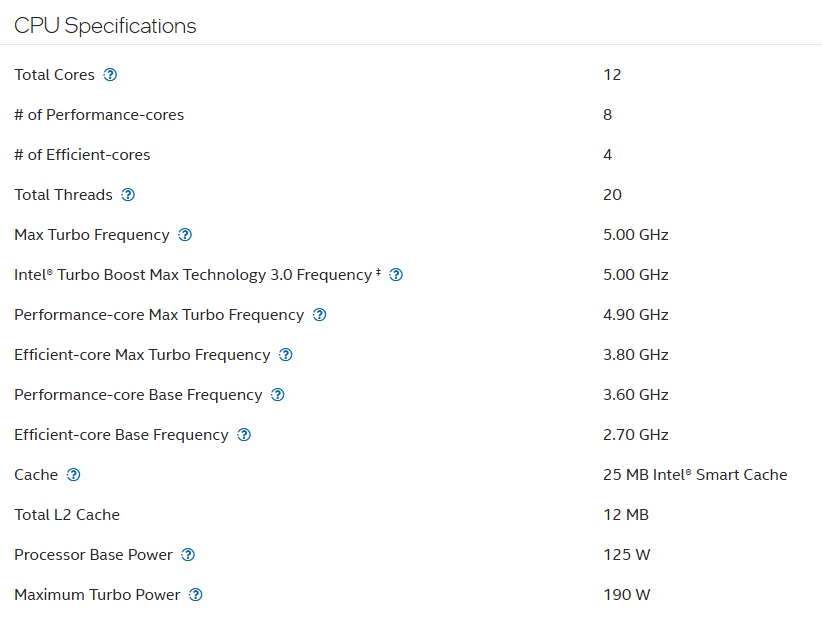Open the Total Threads help tooltip icon
The height and width of the screenshot is (636, 822).
point(128,195)
